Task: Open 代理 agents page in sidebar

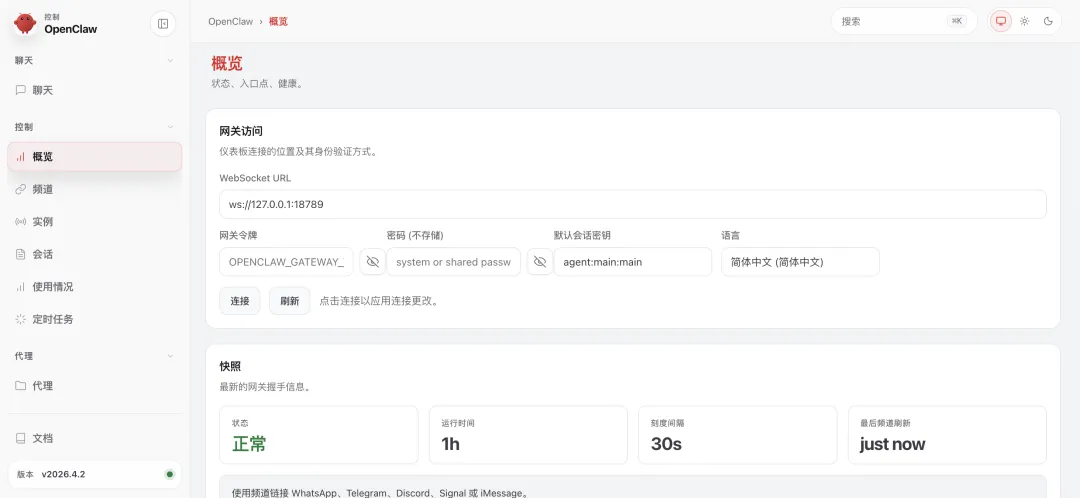Action: (x=94, y=386)
